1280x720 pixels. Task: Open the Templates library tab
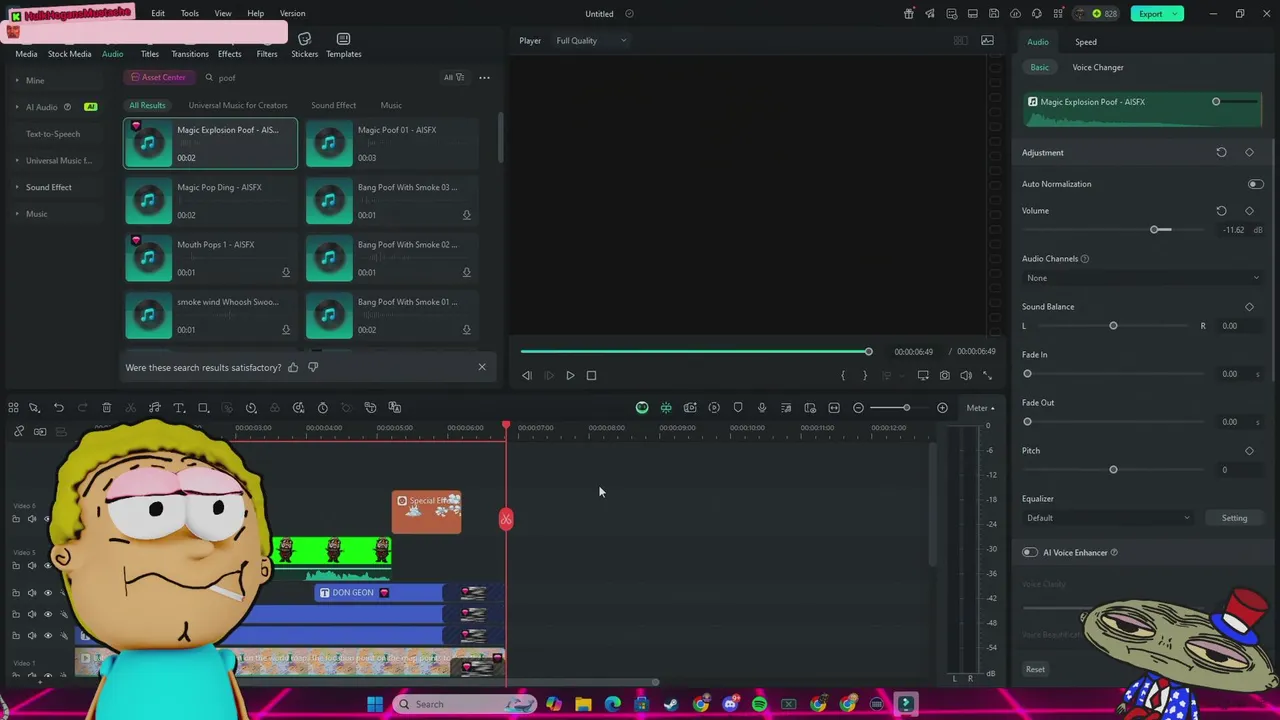[343, 46]
